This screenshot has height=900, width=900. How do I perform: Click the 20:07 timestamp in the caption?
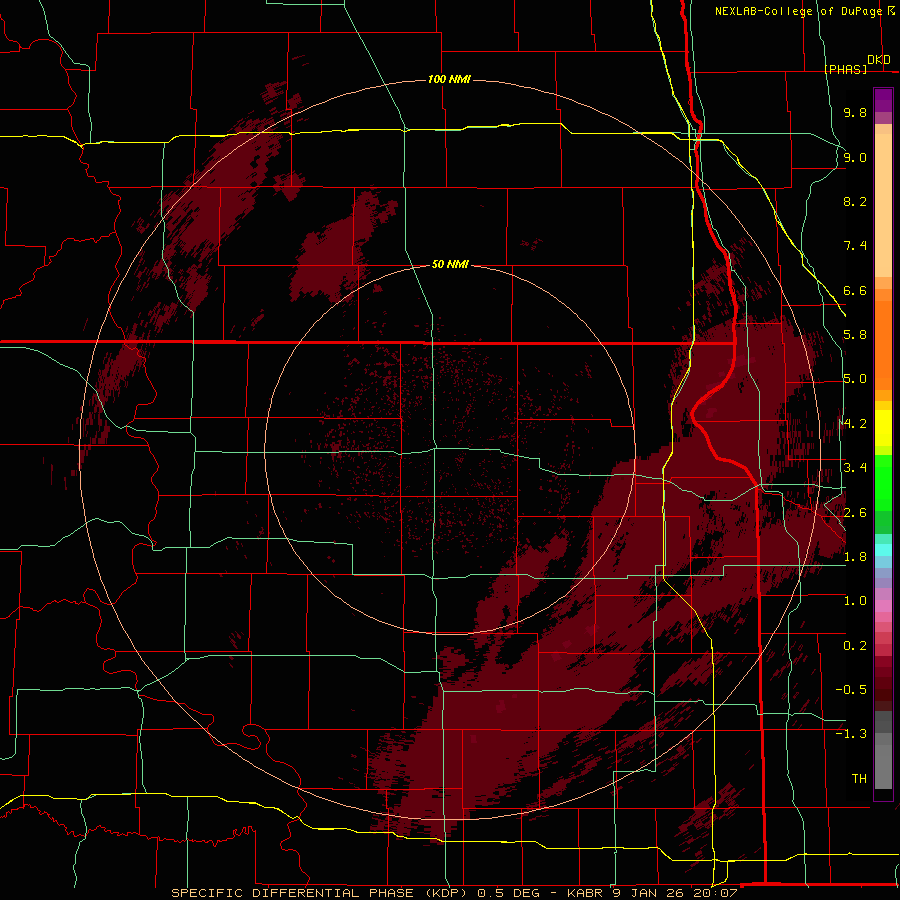pos(716,893)
